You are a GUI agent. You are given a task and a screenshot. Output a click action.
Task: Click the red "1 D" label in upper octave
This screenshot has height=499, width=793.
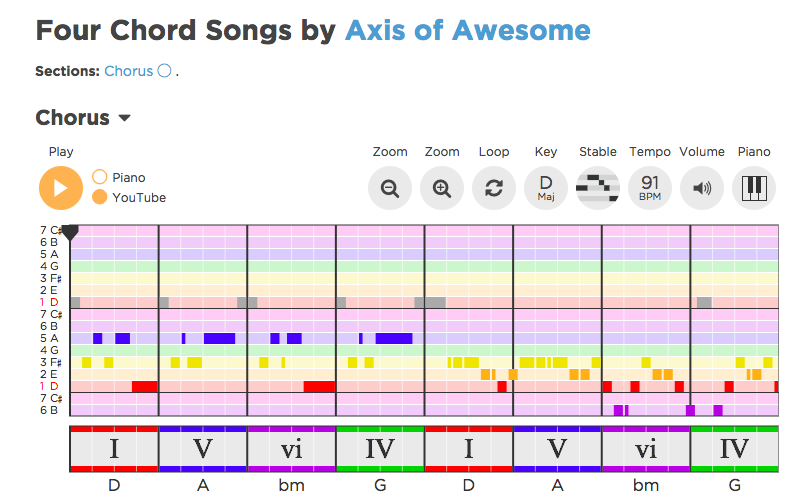[x=50, y=302]
